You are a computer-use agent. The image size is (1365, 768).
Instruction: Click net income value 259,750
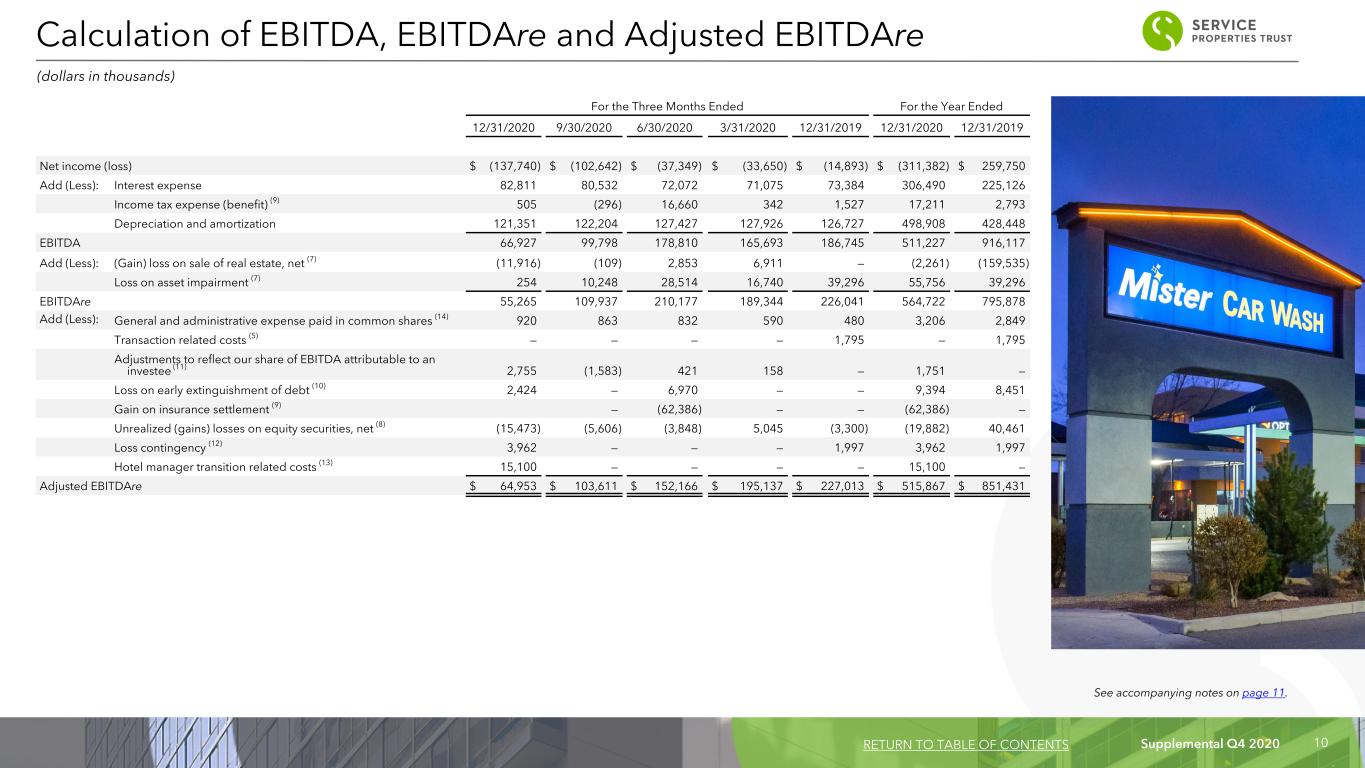point(1004,166)
